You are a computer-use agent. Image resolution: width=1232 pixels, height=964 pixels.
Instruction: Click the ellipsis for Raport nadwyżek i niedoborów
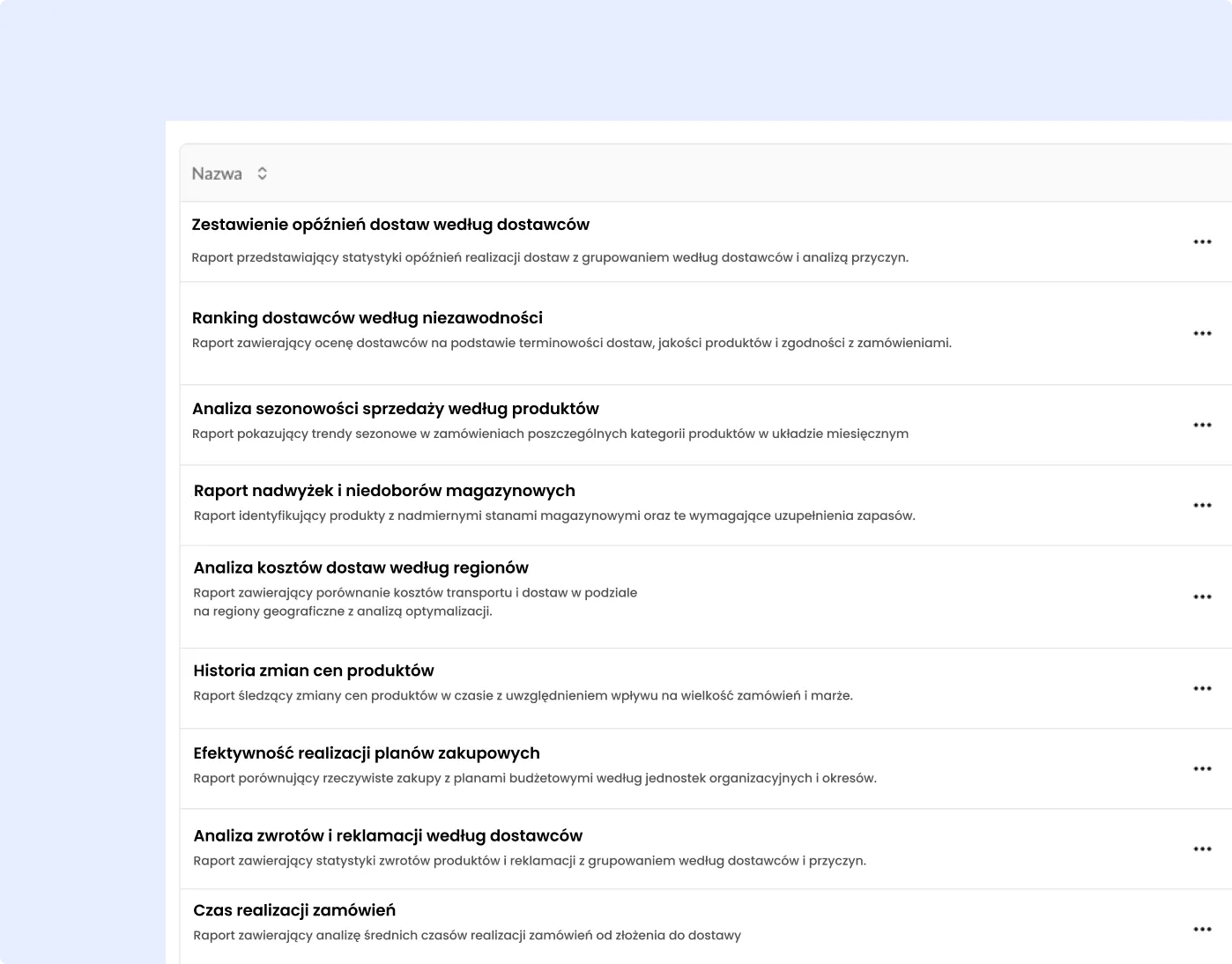(1202, 505)
